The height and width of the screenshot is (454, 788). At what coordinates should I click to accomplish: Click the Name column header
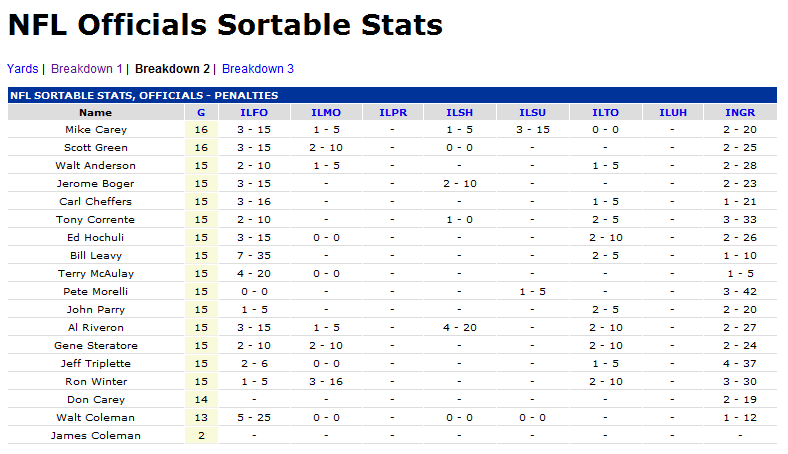point(96,112)
